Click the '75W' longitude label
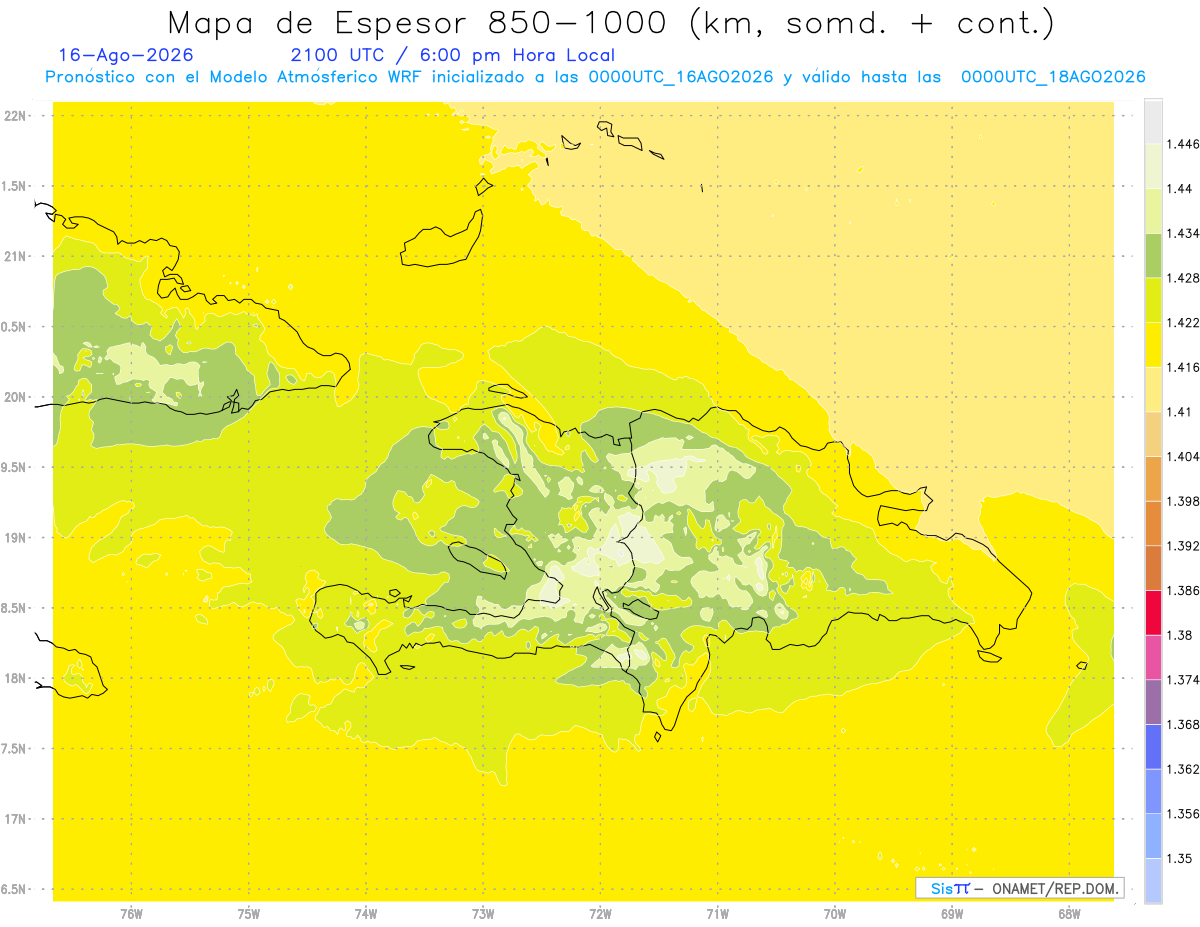 (248, 914)
